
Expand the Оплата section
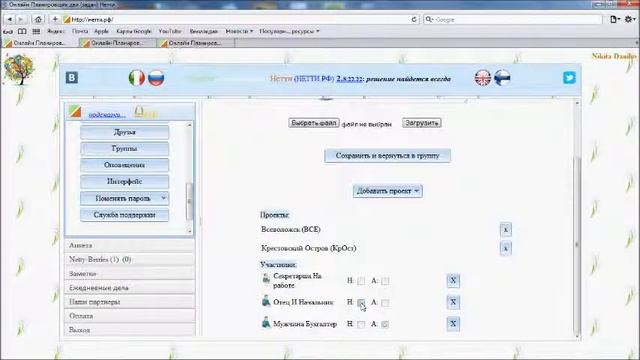point(129,316)
